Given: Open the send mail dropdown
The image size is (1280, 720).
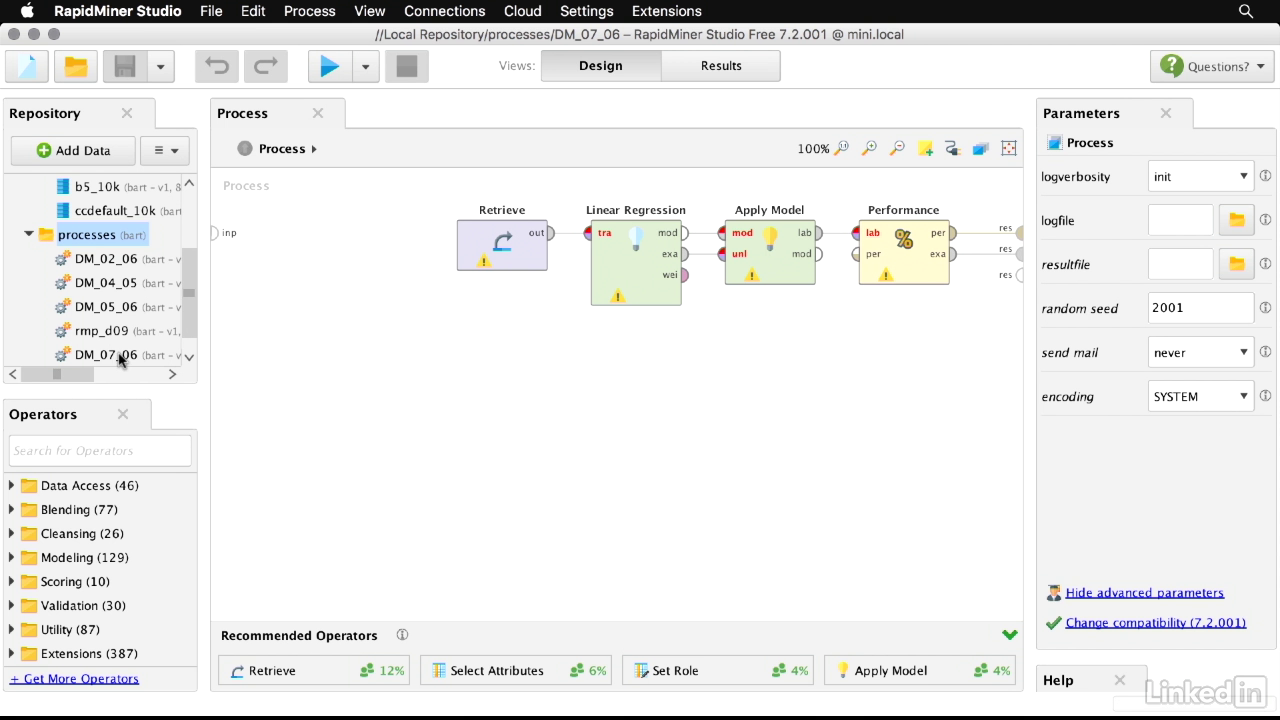Looking at the screenshot, I should (x=1200, y=352).
